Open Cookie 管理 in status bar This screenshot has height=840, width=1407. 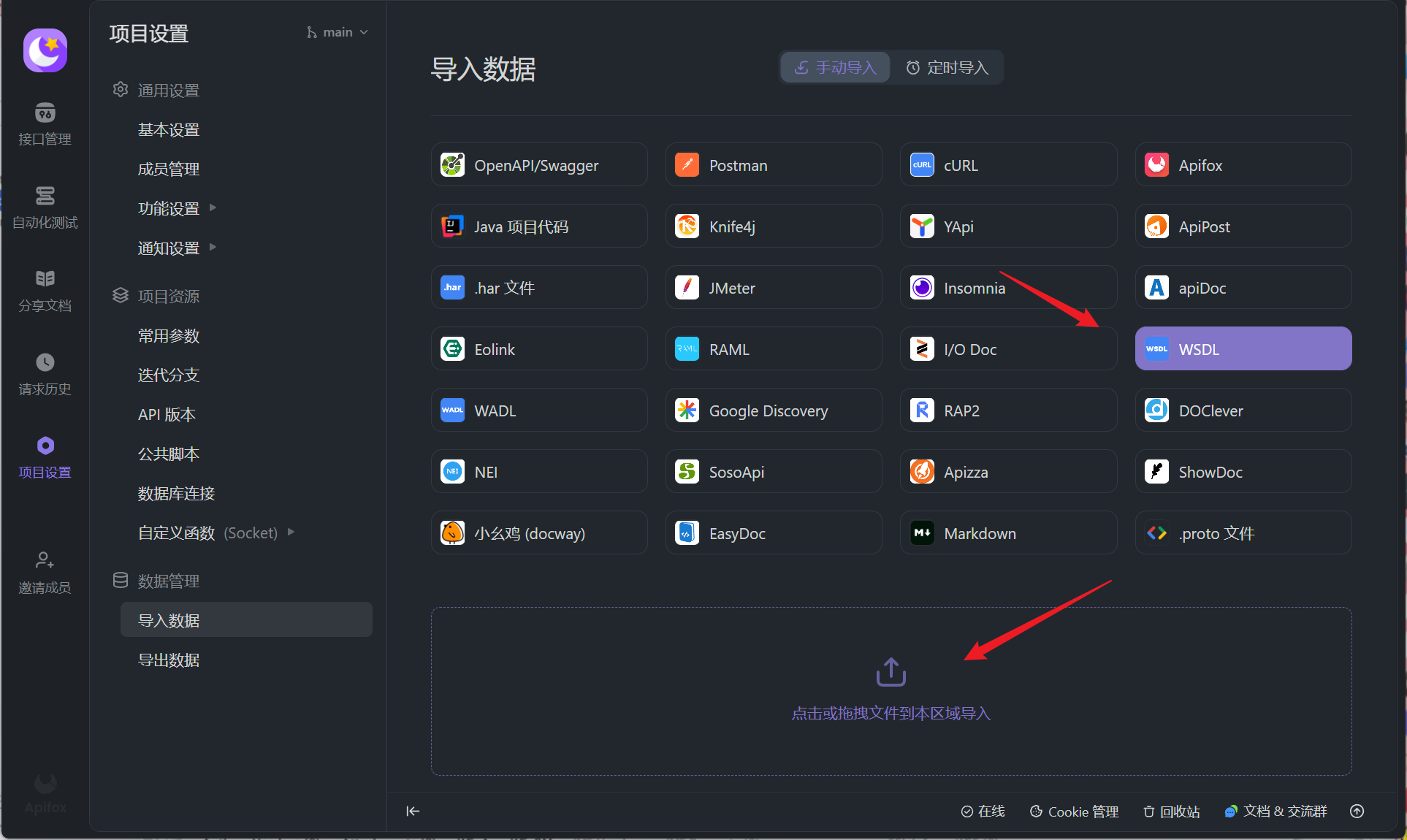[x=1074, y=812]
